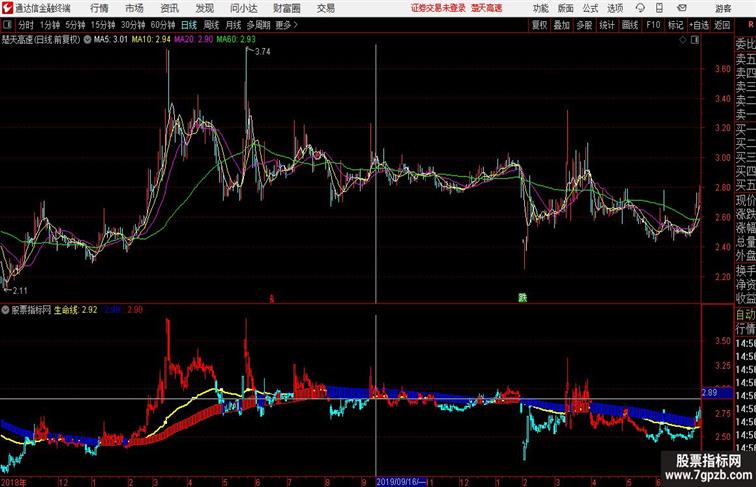
Task: Click the 多股 multi-stock button
Action: [584, 25]
